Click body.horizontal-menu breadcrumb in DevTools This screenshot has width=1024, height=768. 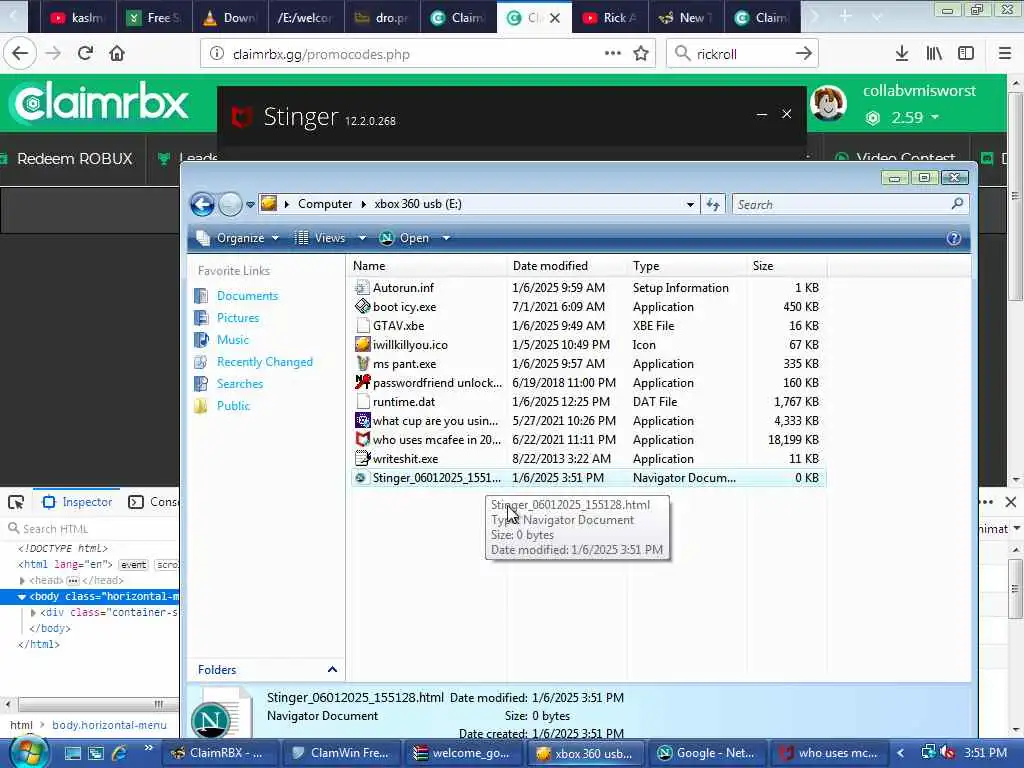pyautogui.click(x=109, y=725)
